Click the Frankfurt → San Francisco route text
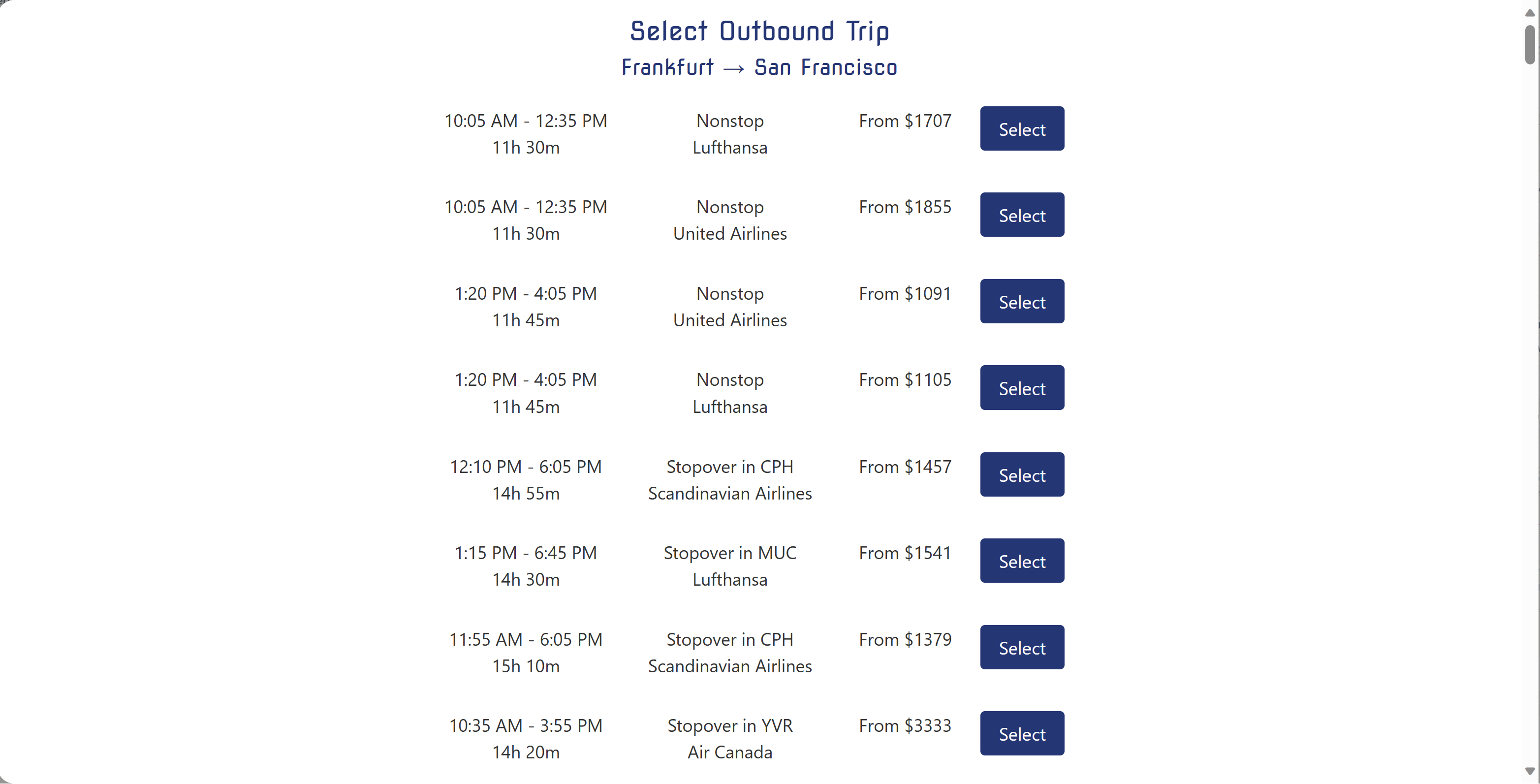 (759, 67)
